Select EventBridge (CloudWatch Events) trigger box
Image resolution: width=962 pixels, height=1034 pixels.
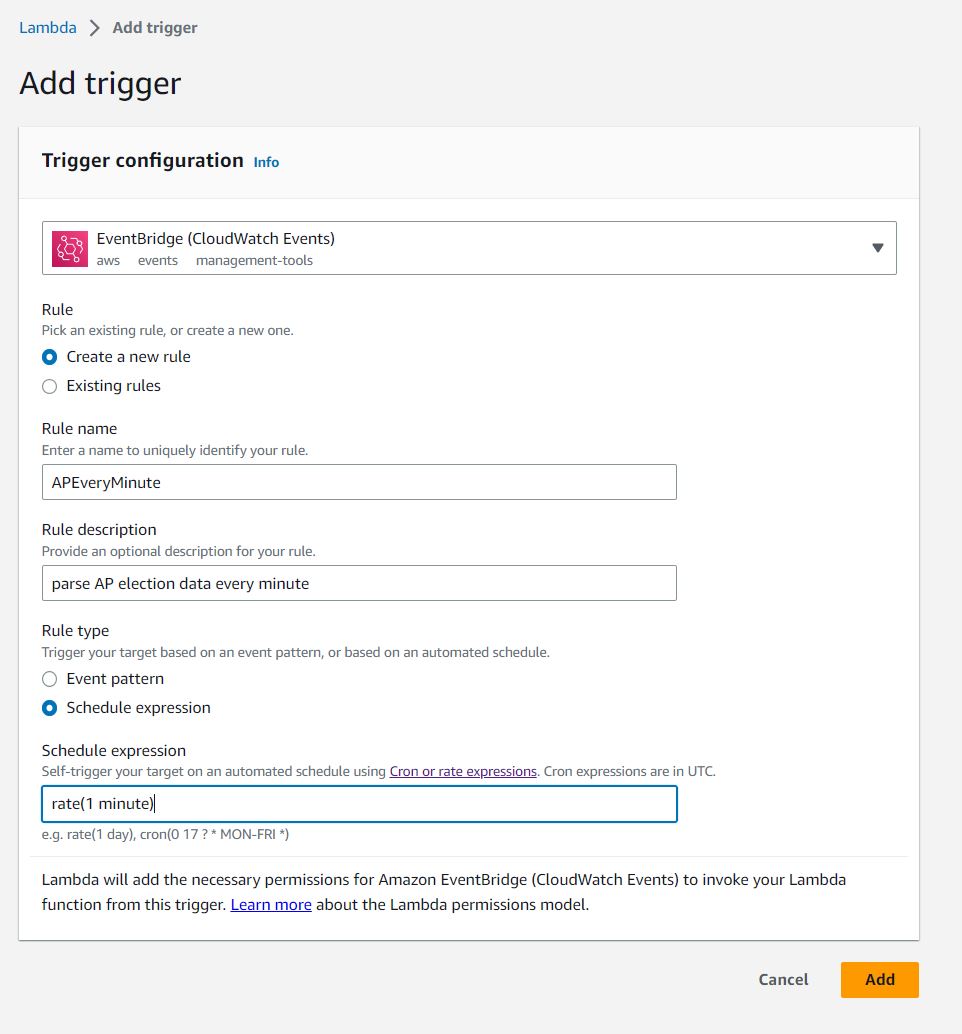tap(469, 248)
